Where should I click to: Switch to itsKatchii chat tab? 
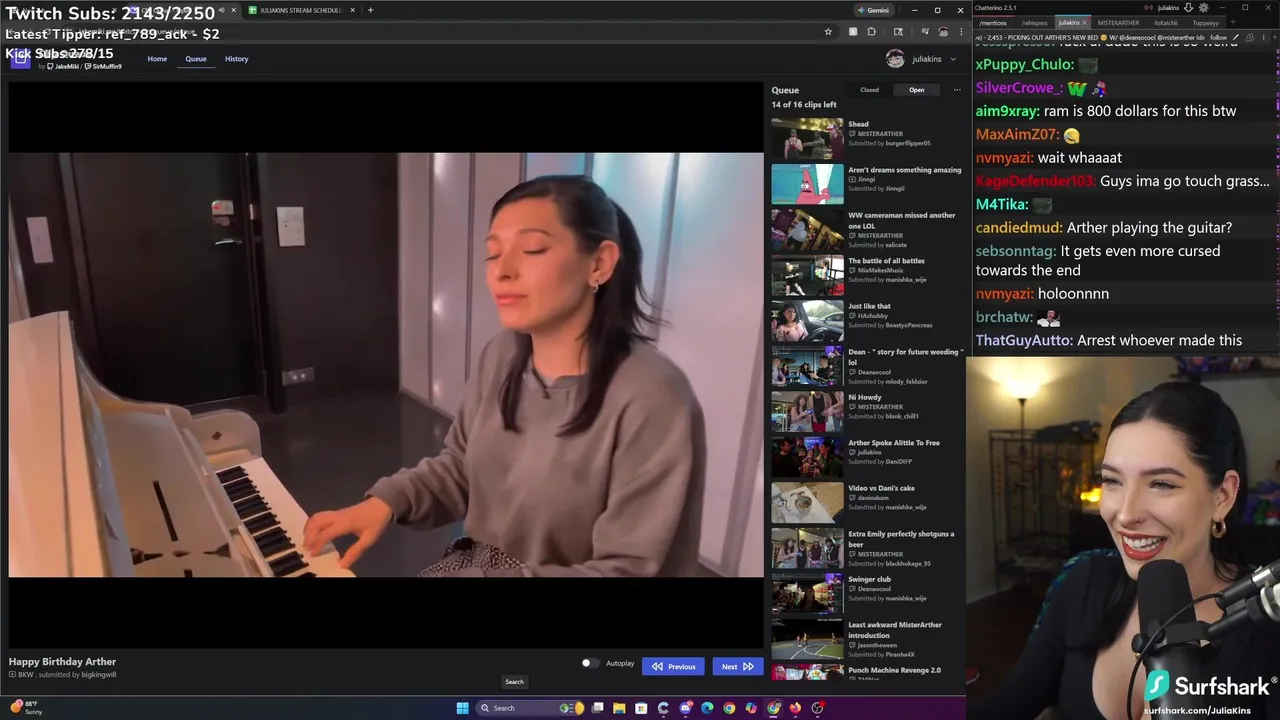click(1165, 23)
